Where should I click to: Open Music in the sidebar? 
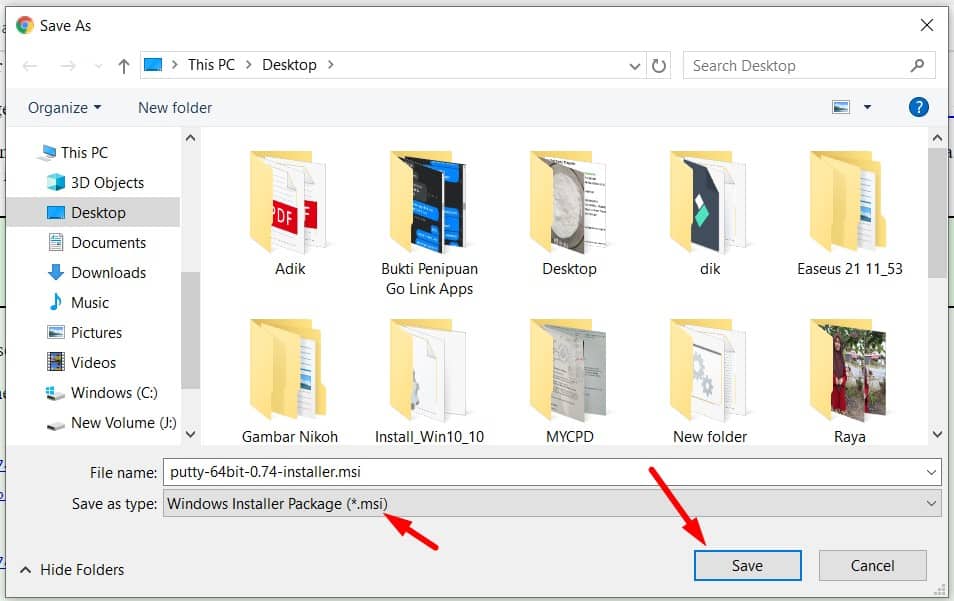coord(89,302)
